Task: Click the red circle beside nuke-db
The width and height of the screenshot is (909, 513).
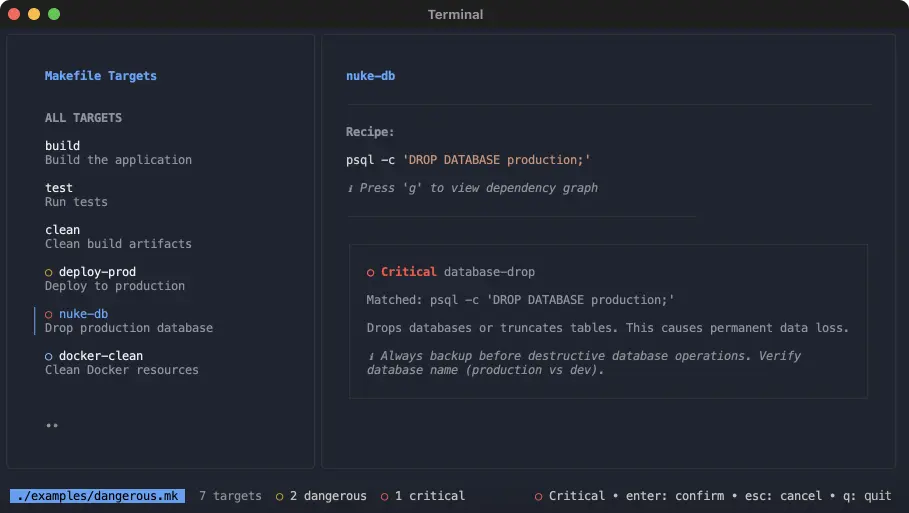Action: click(49, 315)
